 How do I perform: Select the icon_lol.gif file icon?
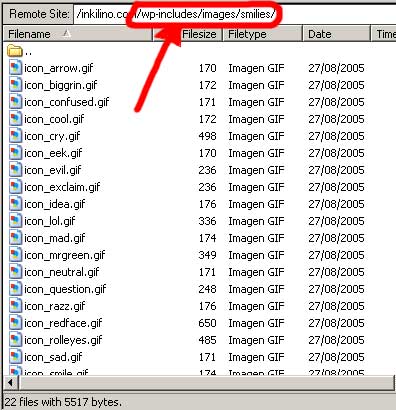tap(15, 221)
